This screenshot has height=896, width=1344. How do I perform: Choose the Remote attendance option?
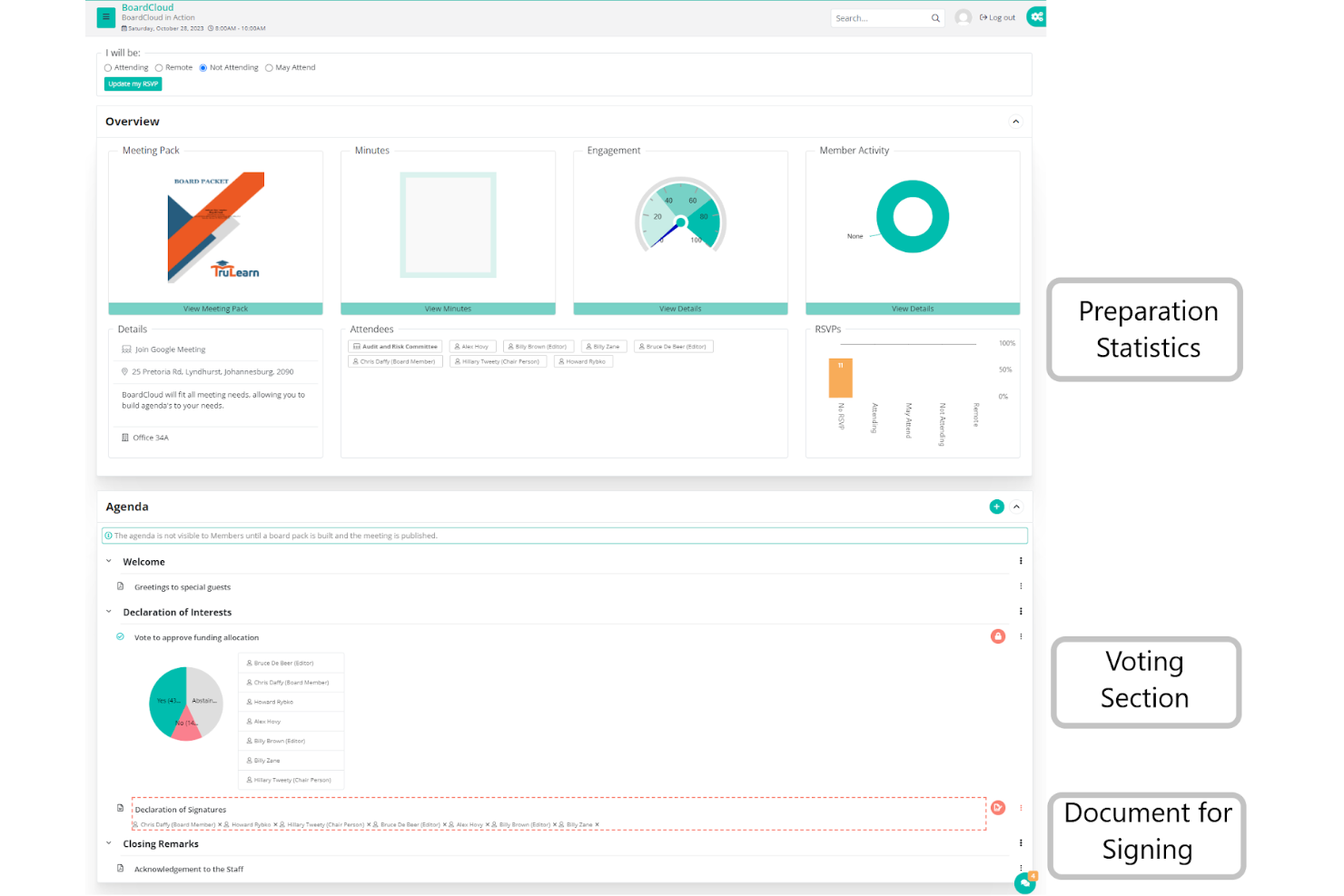(x=161, y=67)
